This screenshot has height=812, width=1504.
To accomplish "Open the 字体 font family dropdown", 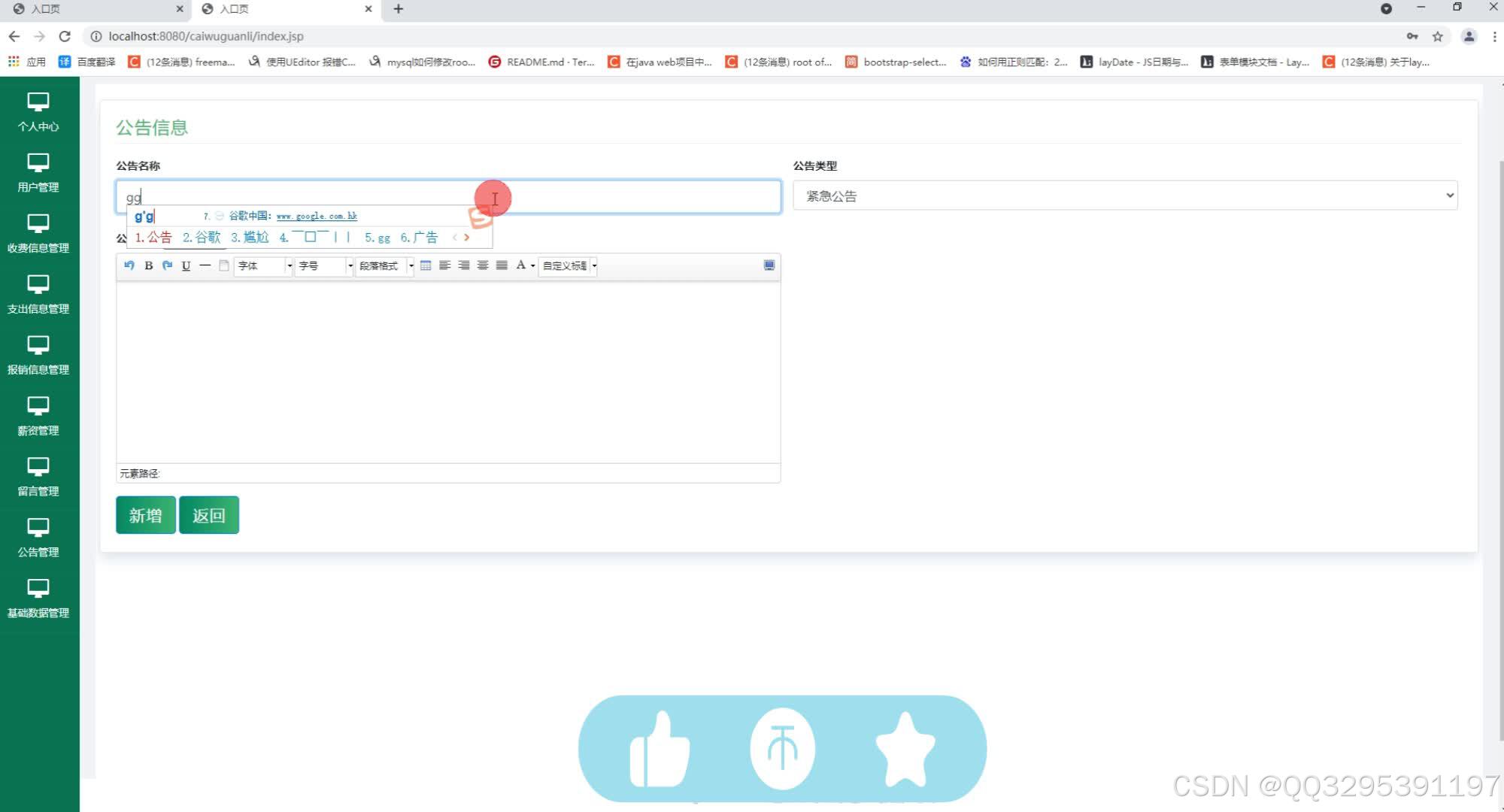I will pos(263,265).
